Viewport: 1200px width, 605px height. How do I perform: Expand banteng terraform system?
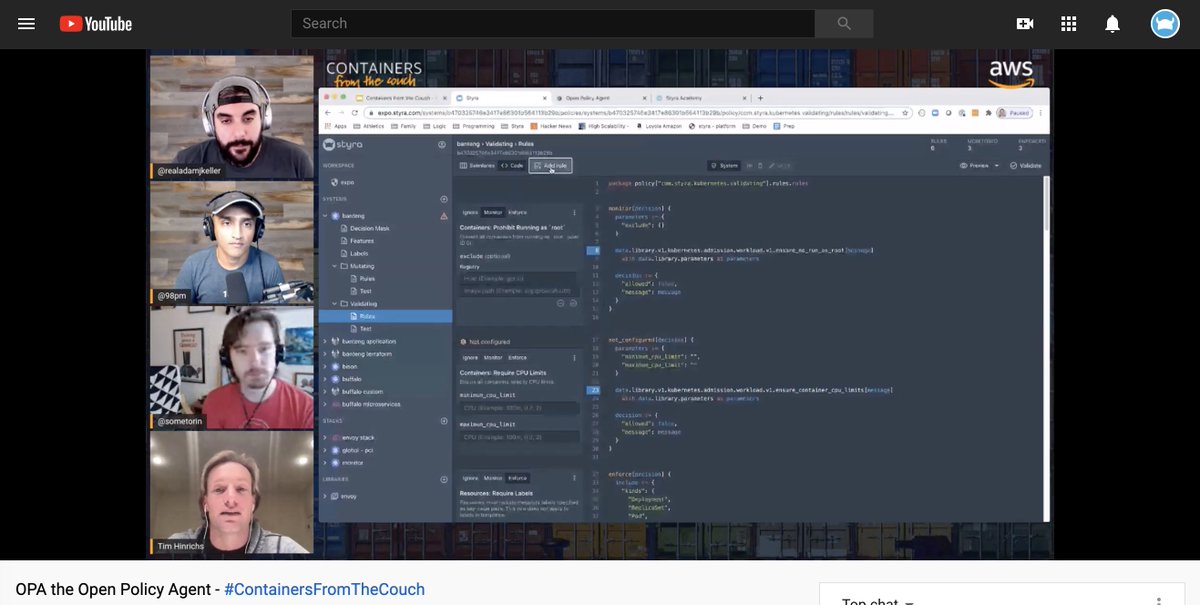click(x=326, y=354)
